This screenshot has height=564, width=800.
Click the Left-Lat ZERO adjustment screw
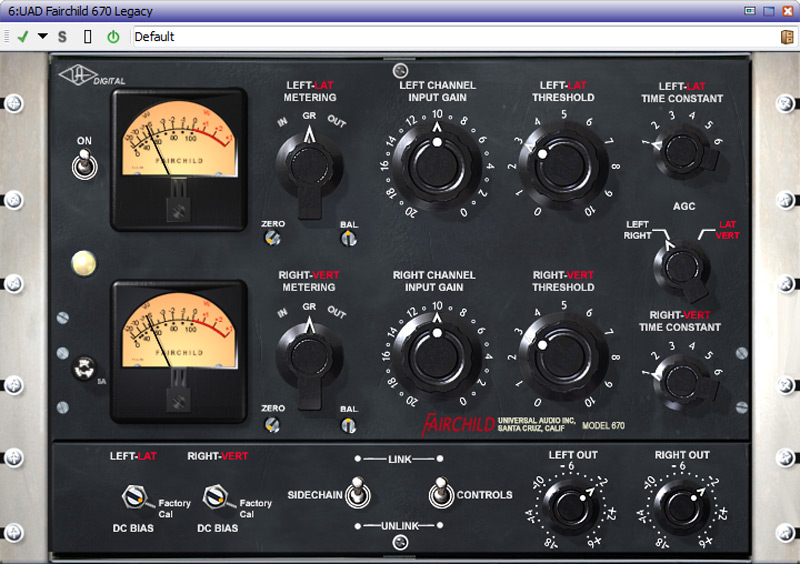coord(272,237)
